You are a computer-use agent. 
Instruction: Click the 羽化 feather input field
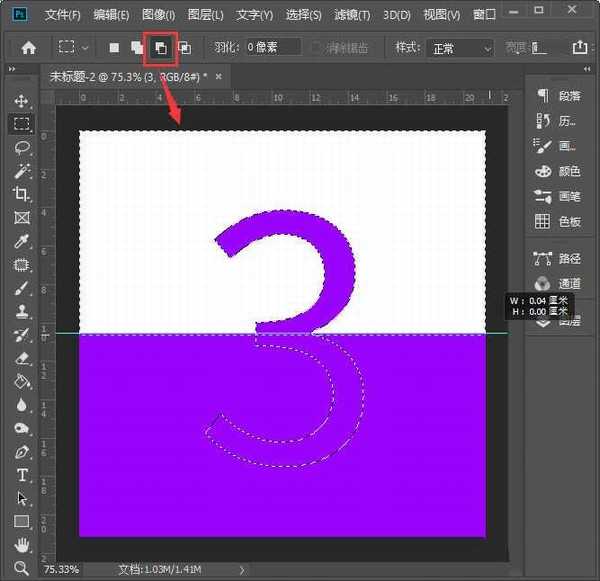(274, 48)
